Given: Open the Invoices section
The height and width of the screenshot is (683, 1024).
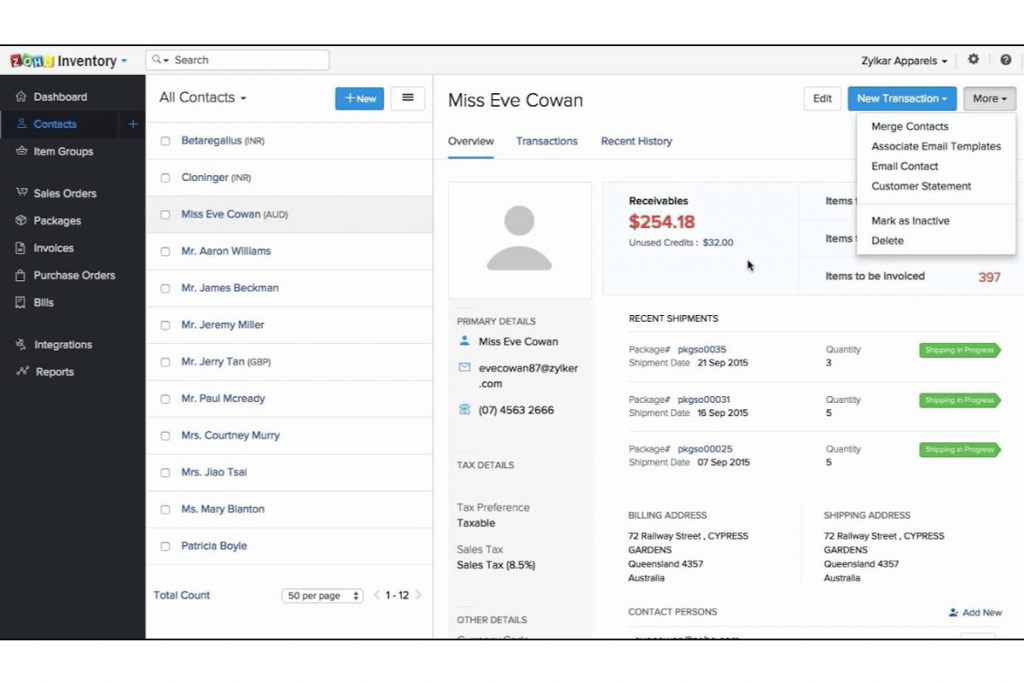Looking at the screenshot, I should point(50,248).
